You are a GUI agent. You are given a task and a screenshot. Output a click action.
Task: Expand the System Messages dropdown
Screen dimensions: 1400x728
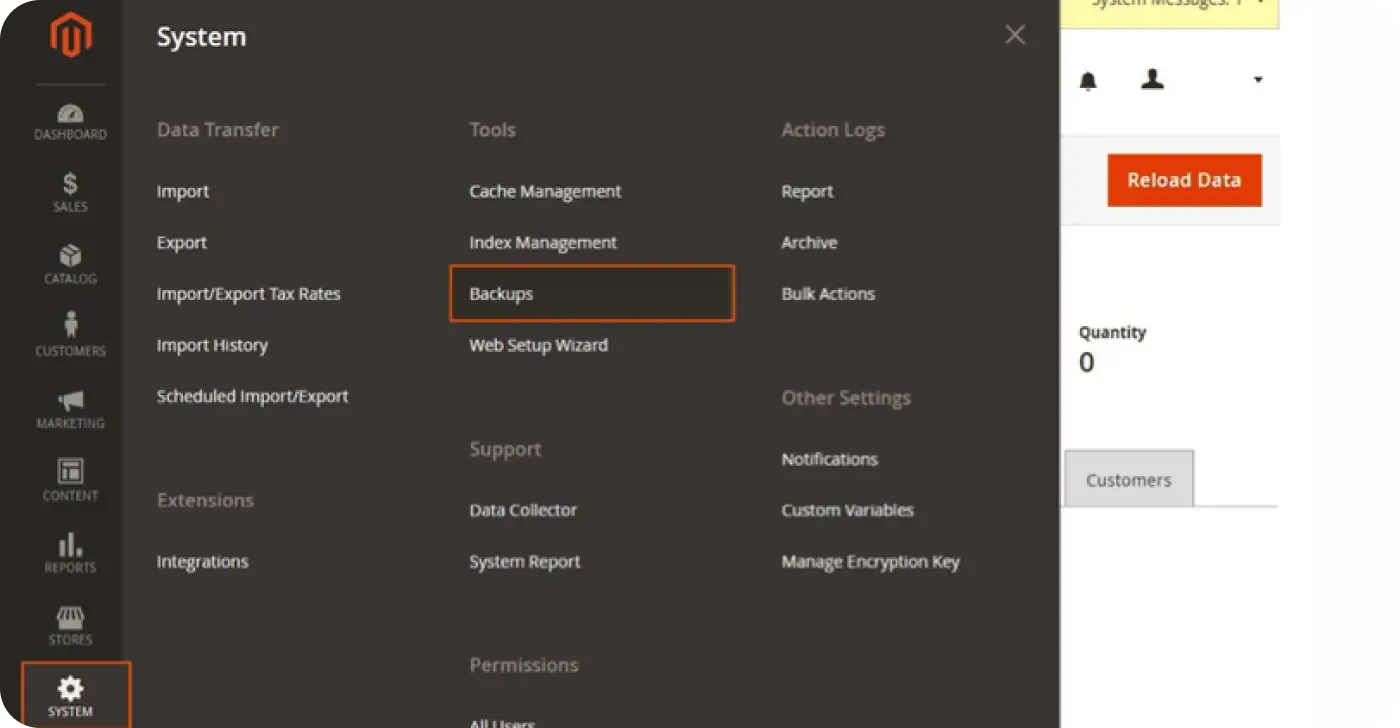(x=1259, y=4)
